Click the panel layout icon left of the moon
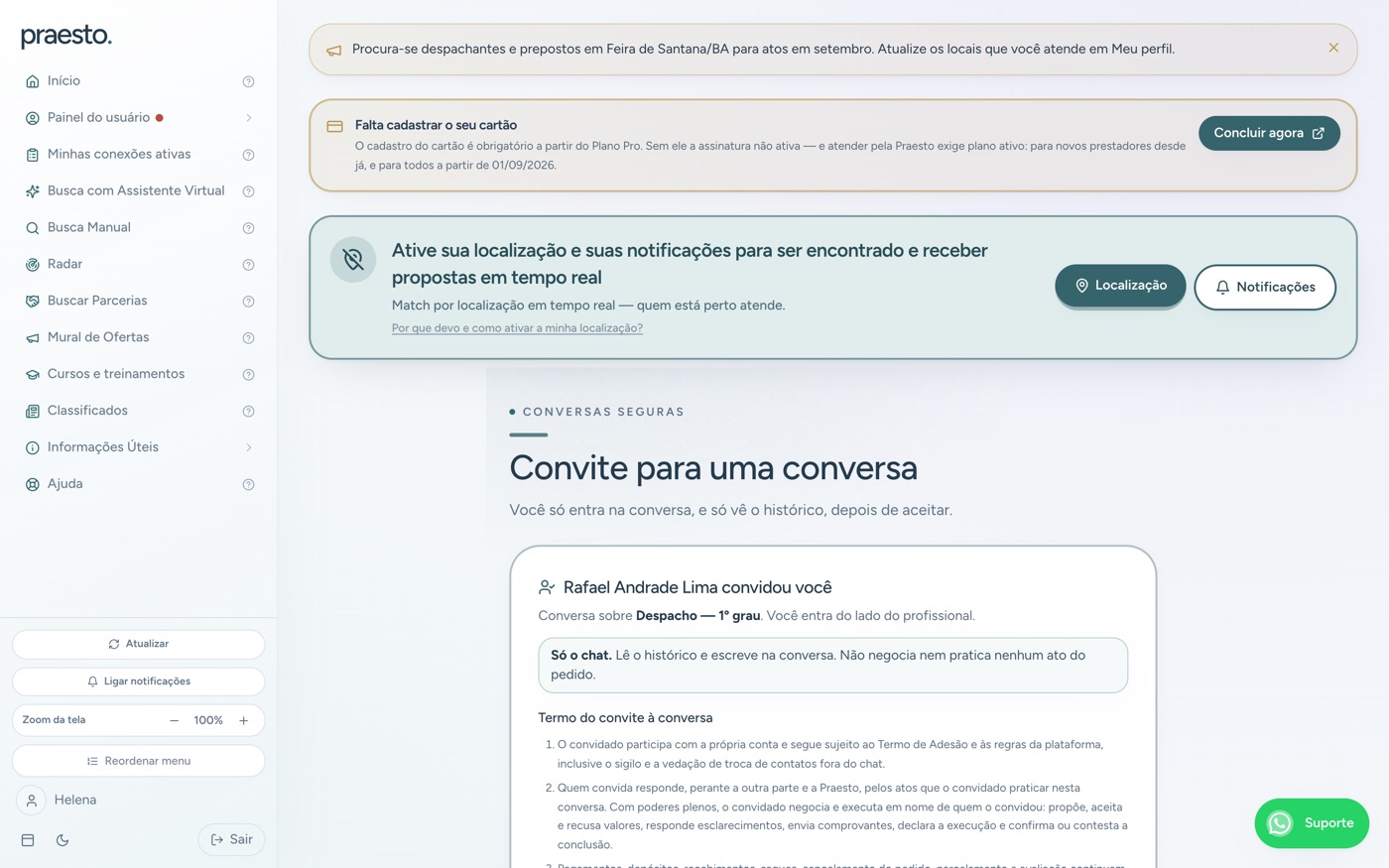The width and height of the screenshot is (1389, 868). 28,840
